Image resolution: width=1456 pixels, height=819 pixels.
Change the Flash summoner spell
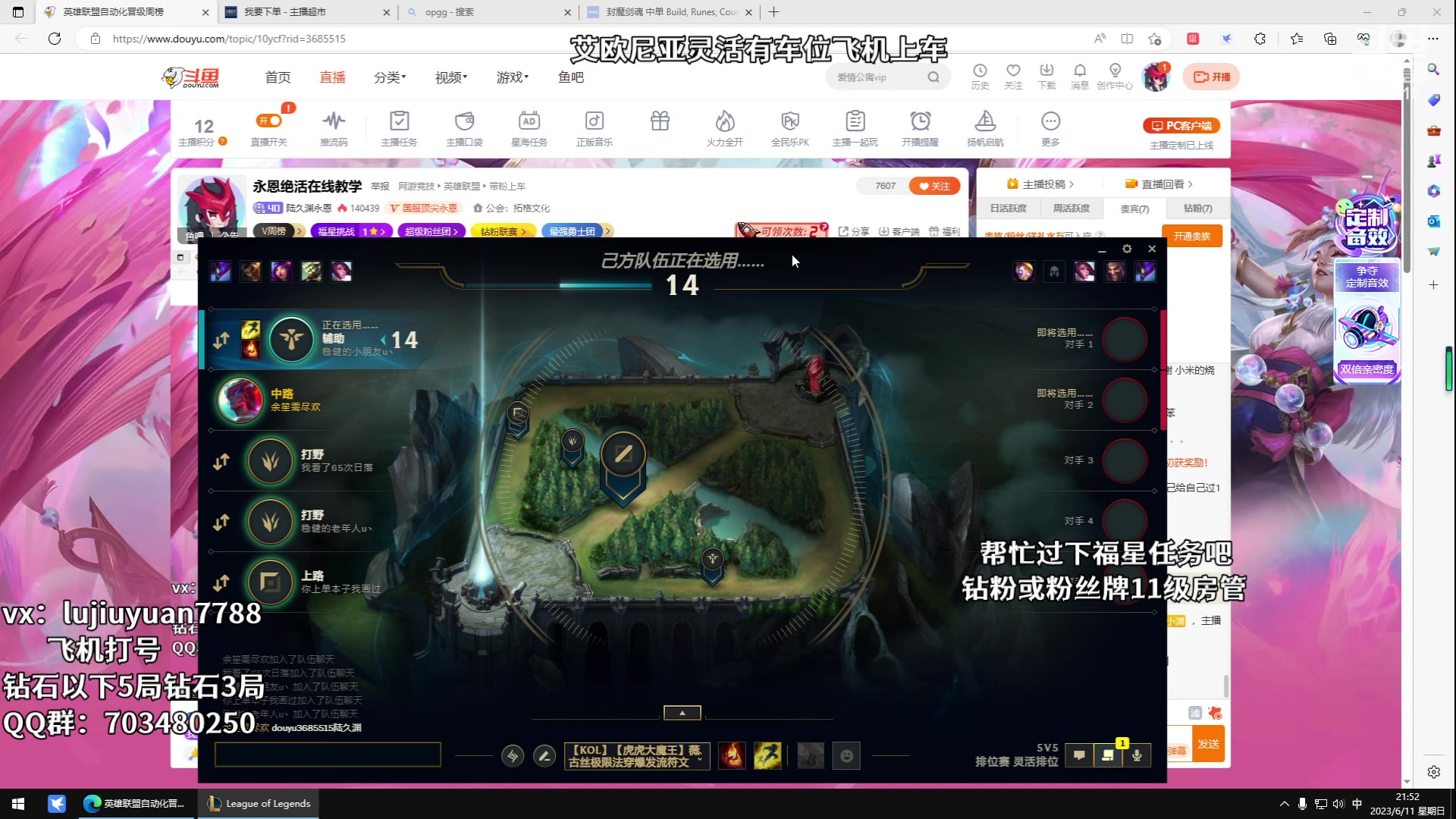click(767, 756)
